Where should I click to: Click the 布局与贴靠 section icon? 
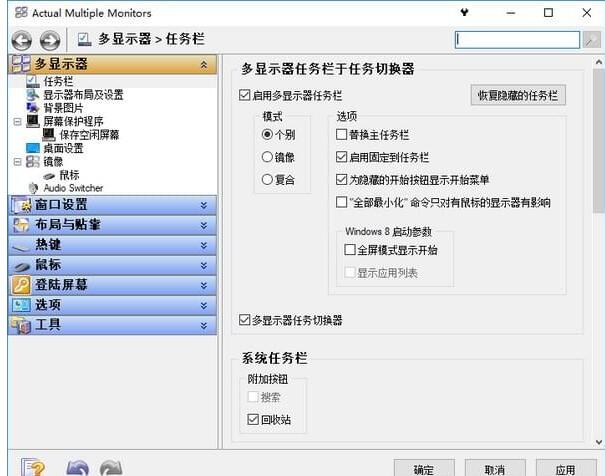point(21,225)
